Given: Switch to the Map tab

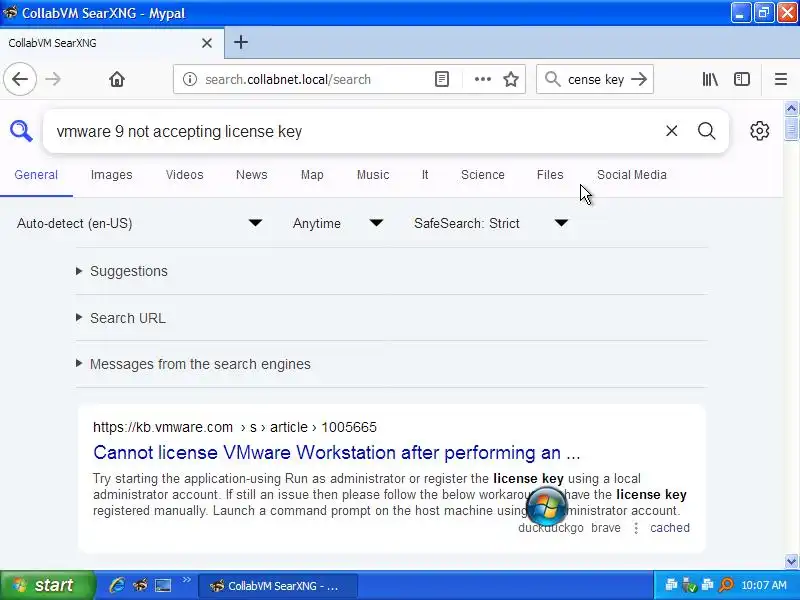Looking at the screenshot, I should click(x=312, y=175).
